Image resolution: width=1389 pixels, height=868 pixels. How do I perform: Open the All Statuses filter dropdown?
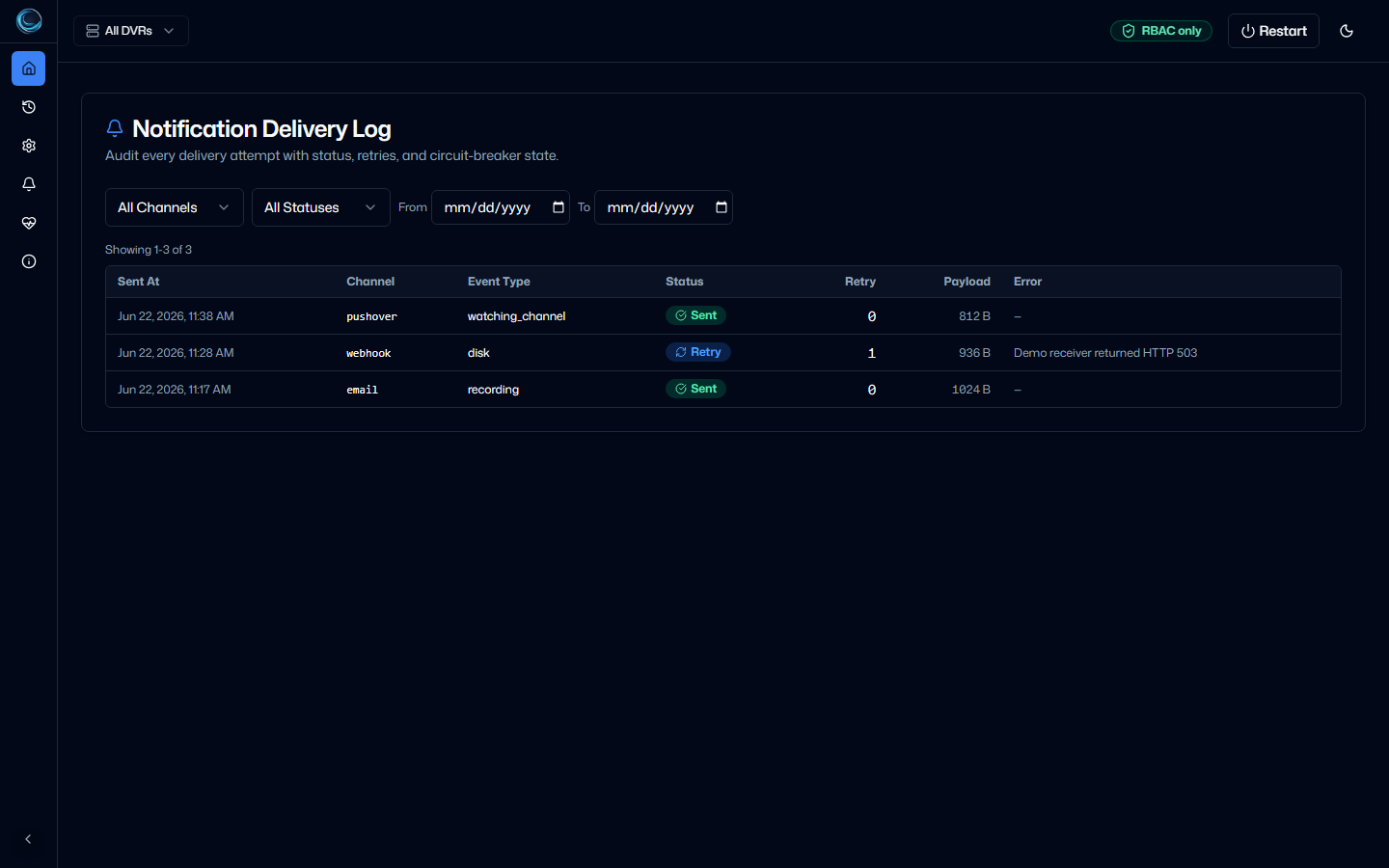click(321, 207)
